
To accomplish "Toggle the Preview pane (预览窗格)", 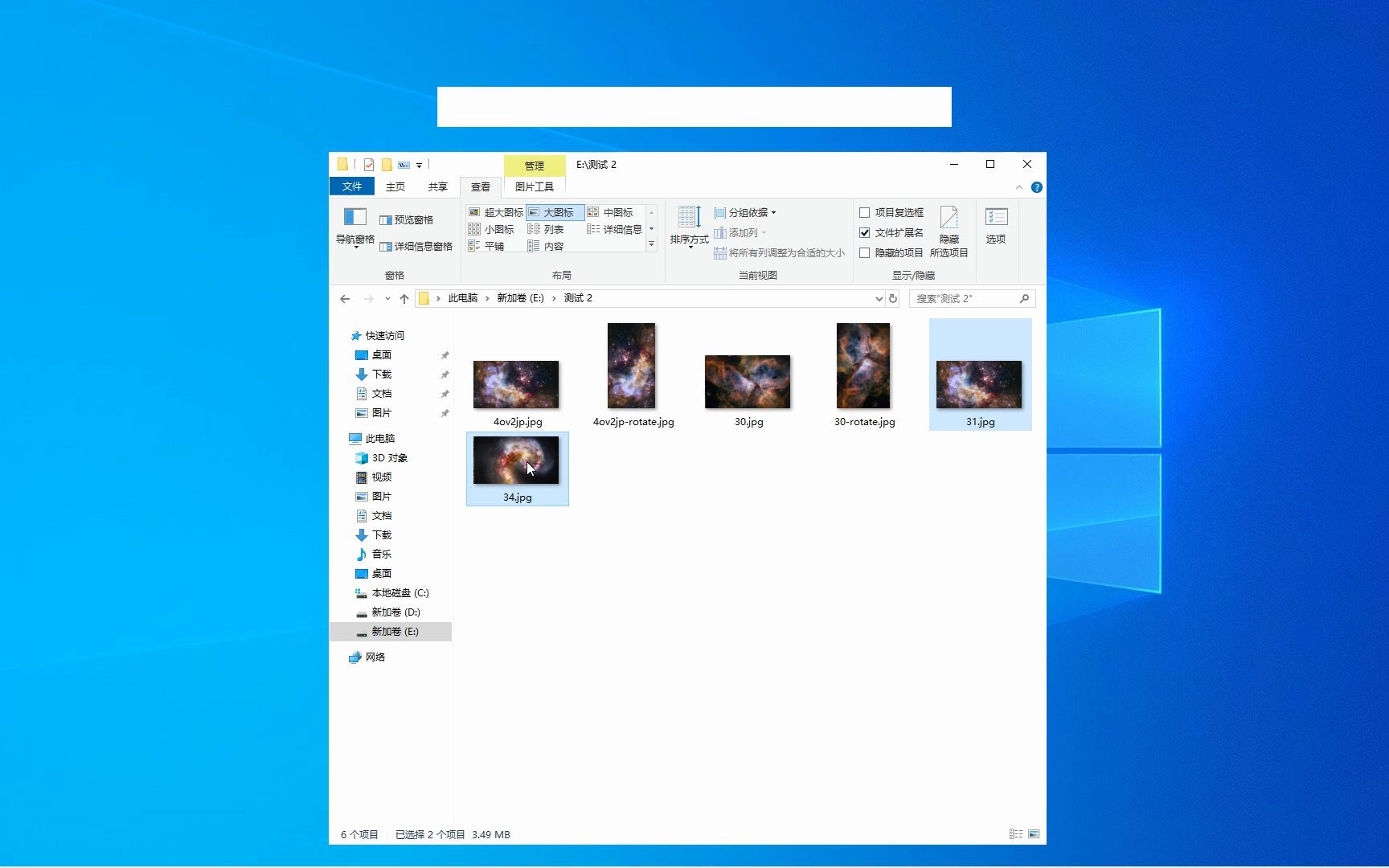I will click(x=407, y=220).
